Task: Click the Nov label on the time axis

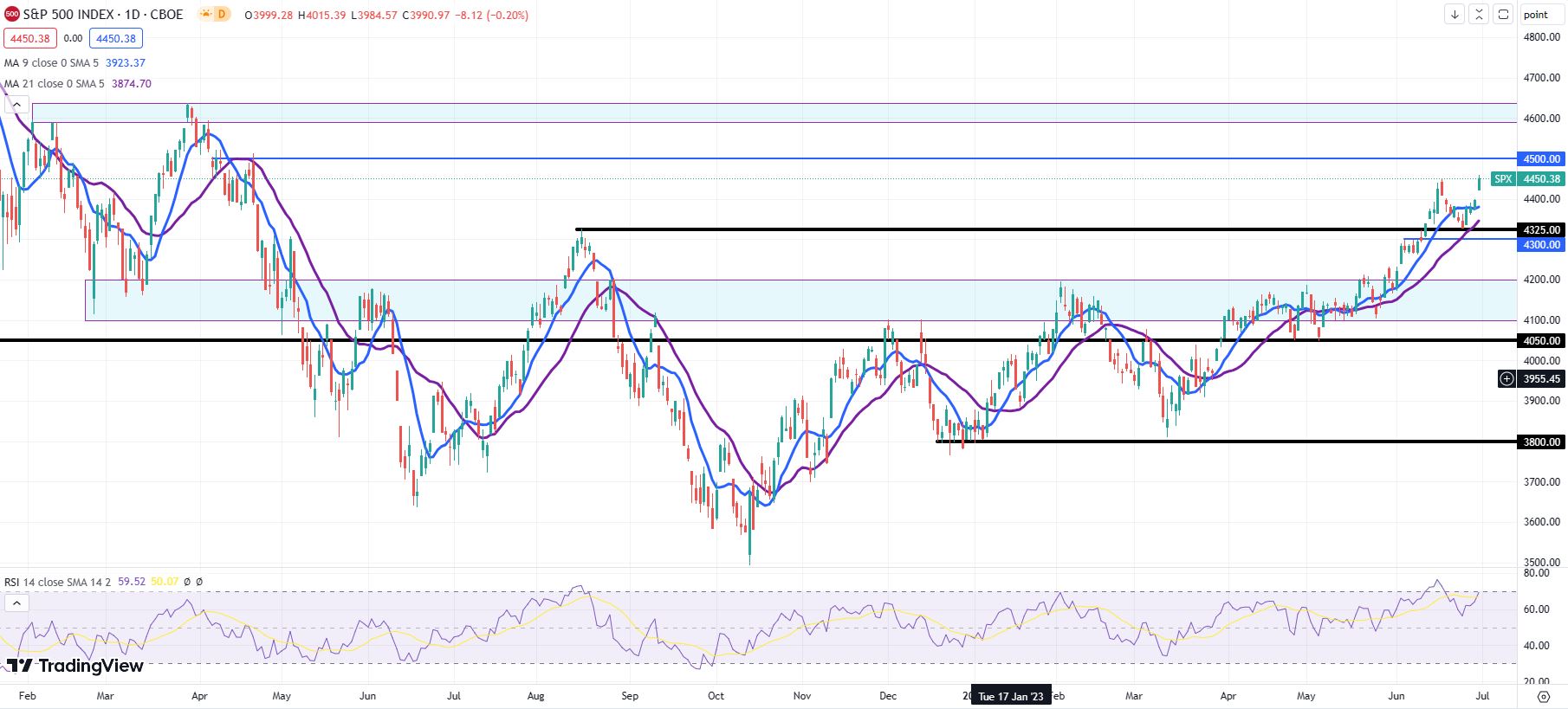Action: (x=802, y=696)
